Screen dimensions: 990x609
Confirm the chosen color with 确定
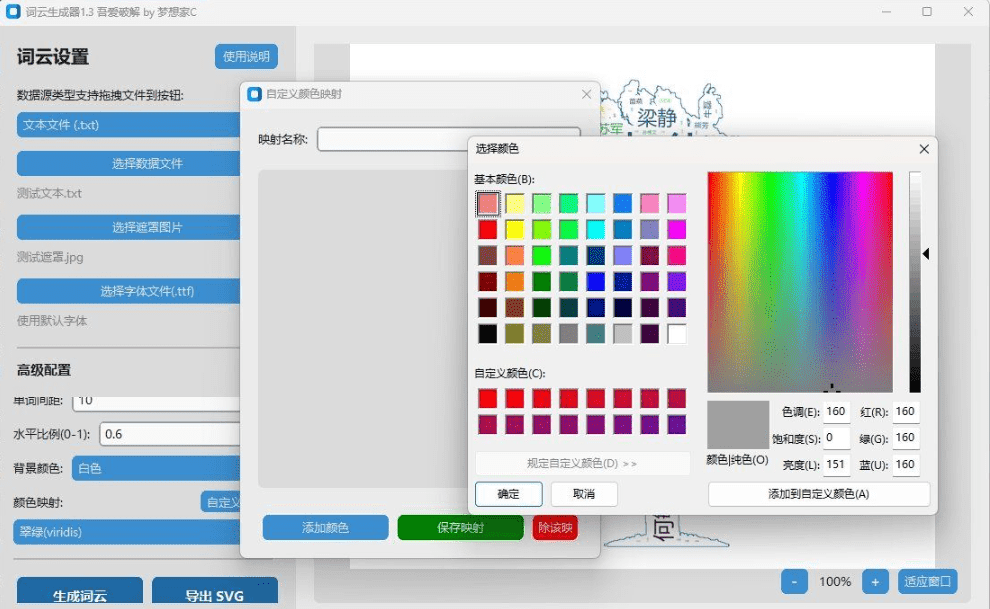click(x=506, y=493)
